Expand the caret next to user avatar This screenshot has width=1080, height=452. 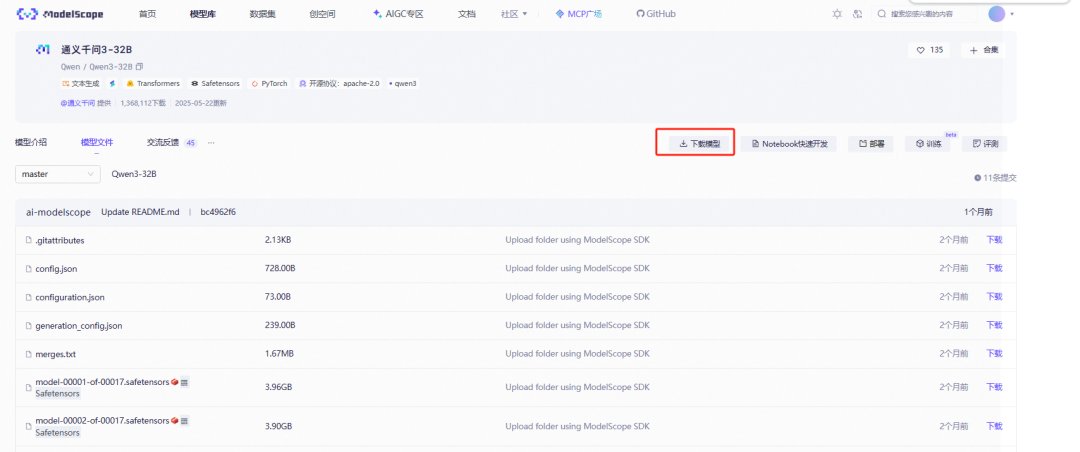(1012, 14)
